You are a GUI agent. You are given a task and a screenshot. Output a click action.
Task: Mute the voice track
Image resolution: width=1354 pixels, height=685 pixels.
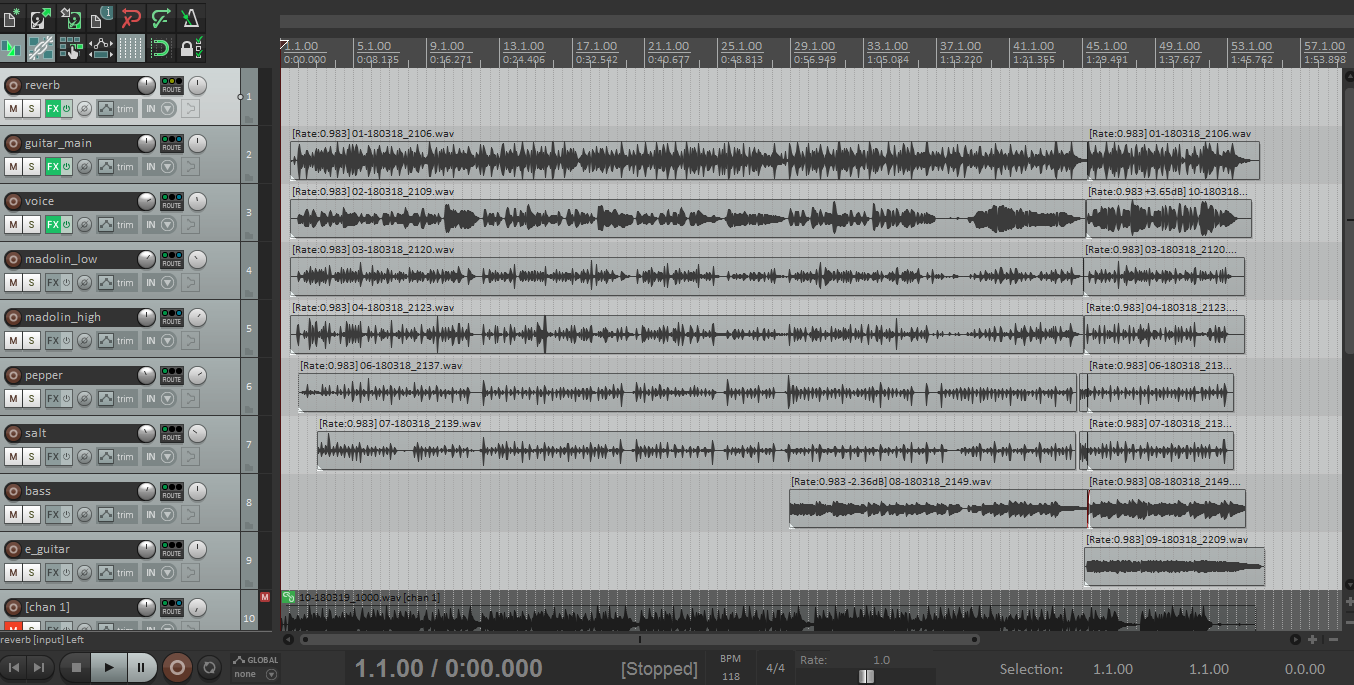pos(13,225)
